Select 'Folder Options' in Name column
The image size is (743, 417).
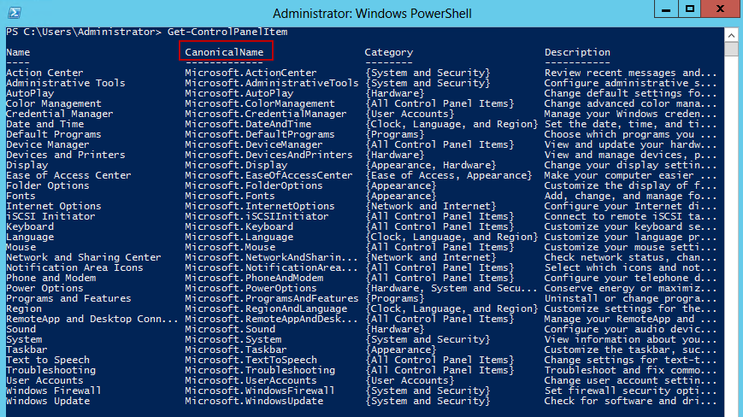coord(47,186)
